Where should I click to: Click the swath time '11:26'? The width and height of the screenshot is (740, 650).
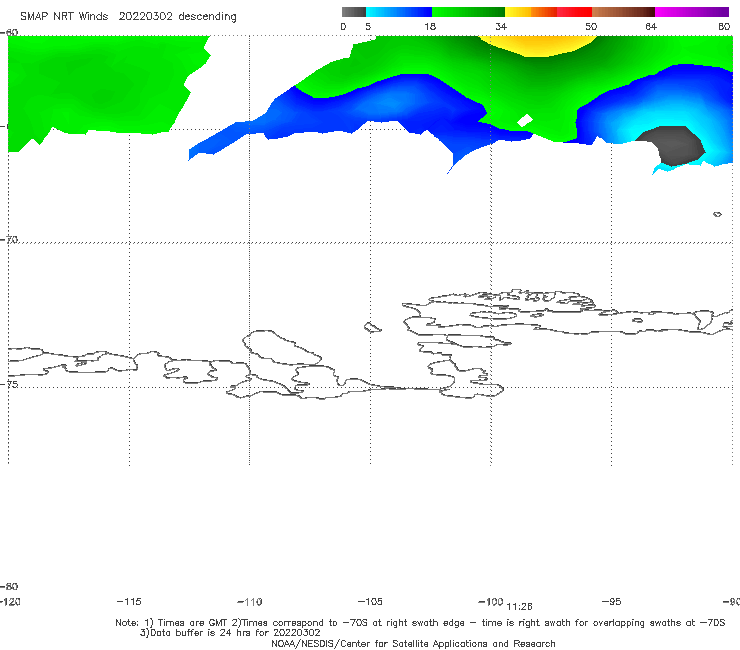pyautogui.click(x=519, y=607)
